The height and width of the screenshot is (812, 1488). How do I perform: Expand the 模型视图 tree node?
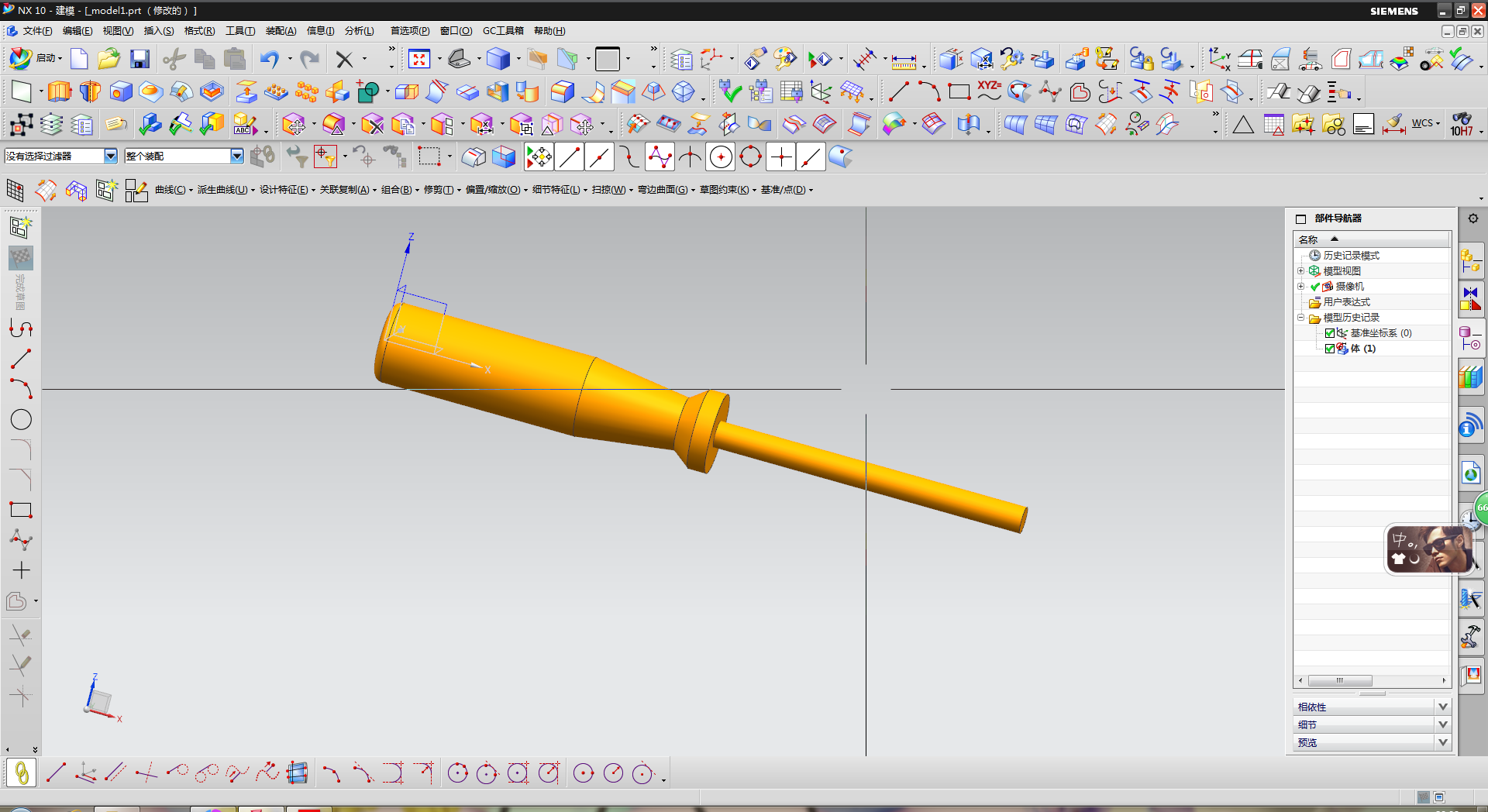pyautogui.click(x=1301, y=271)
